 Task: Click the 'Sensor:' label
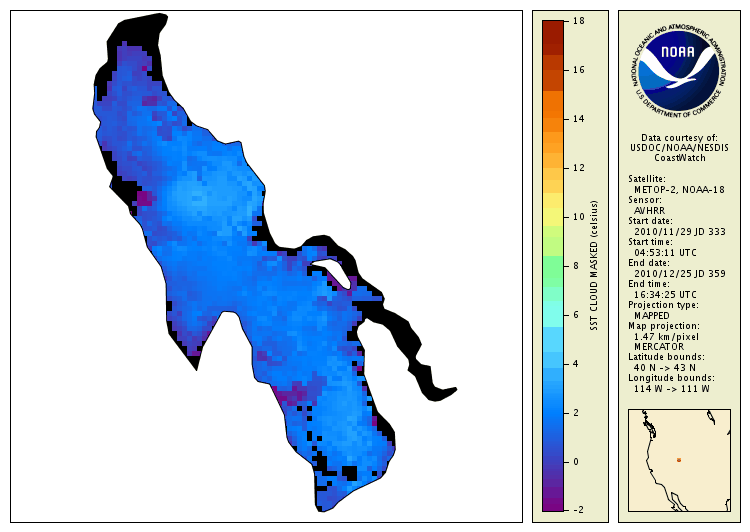coord(645,200)
